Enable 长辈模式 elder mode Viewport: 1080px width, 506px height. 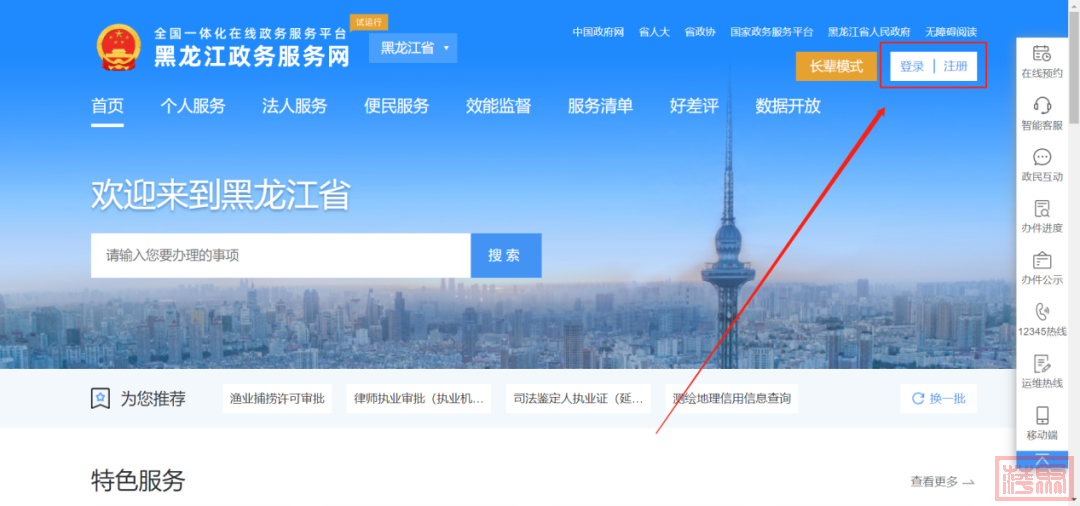coord(836,67)
